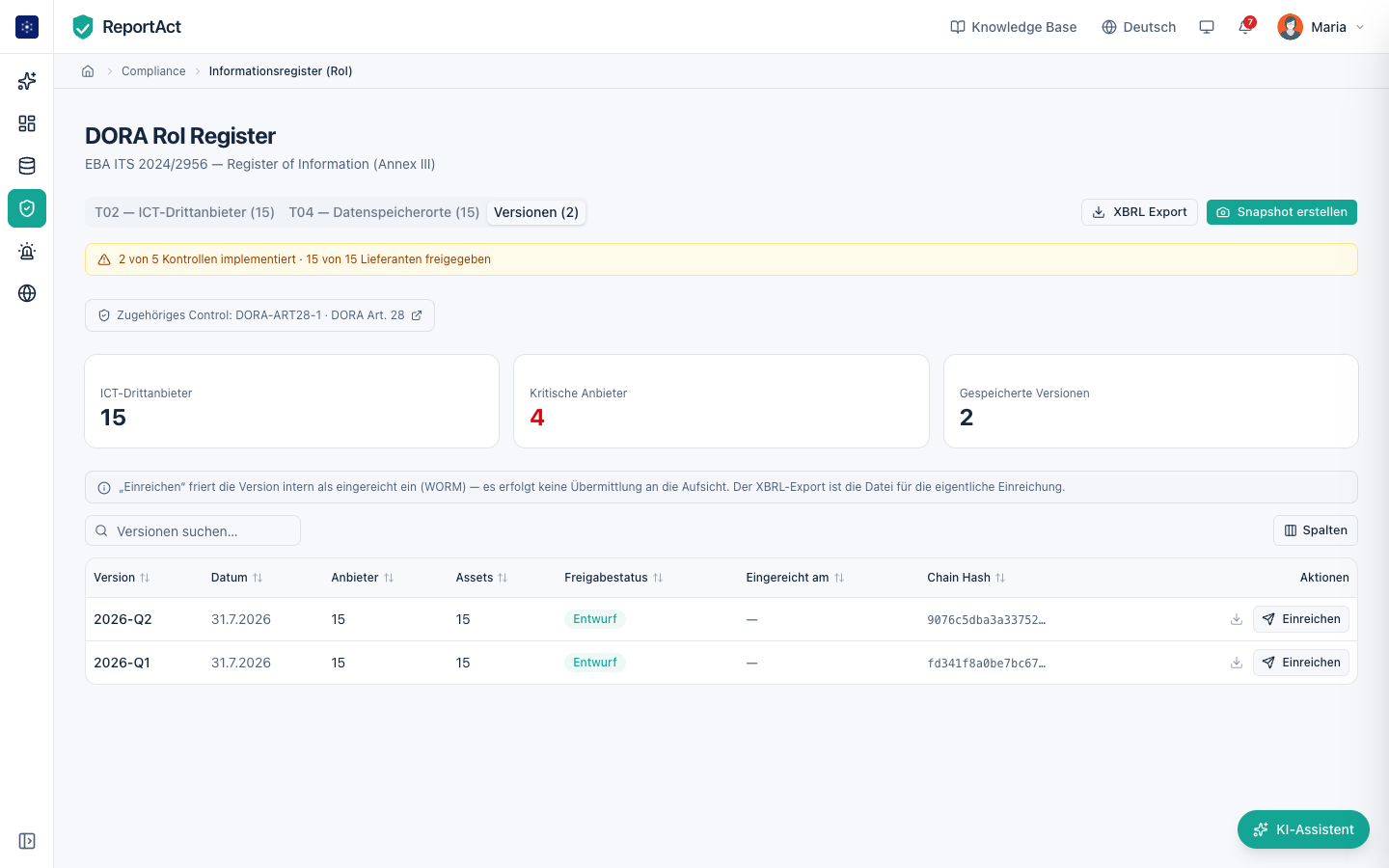Select the 2026-Q2 version cell
Viewport: 1389px width, 868px height.
[x=123, y=619]
